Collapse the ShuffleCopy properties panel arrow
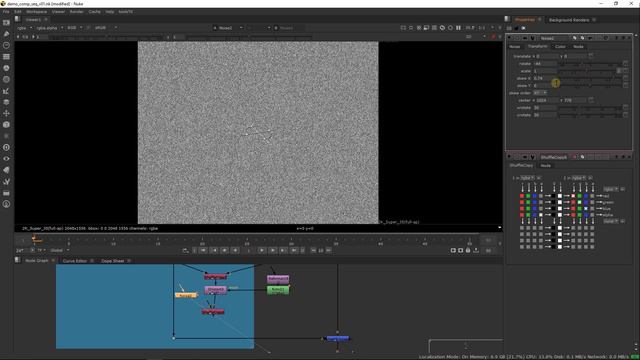The width and height of the screenshot is (640, 360). tap(509, 157)
